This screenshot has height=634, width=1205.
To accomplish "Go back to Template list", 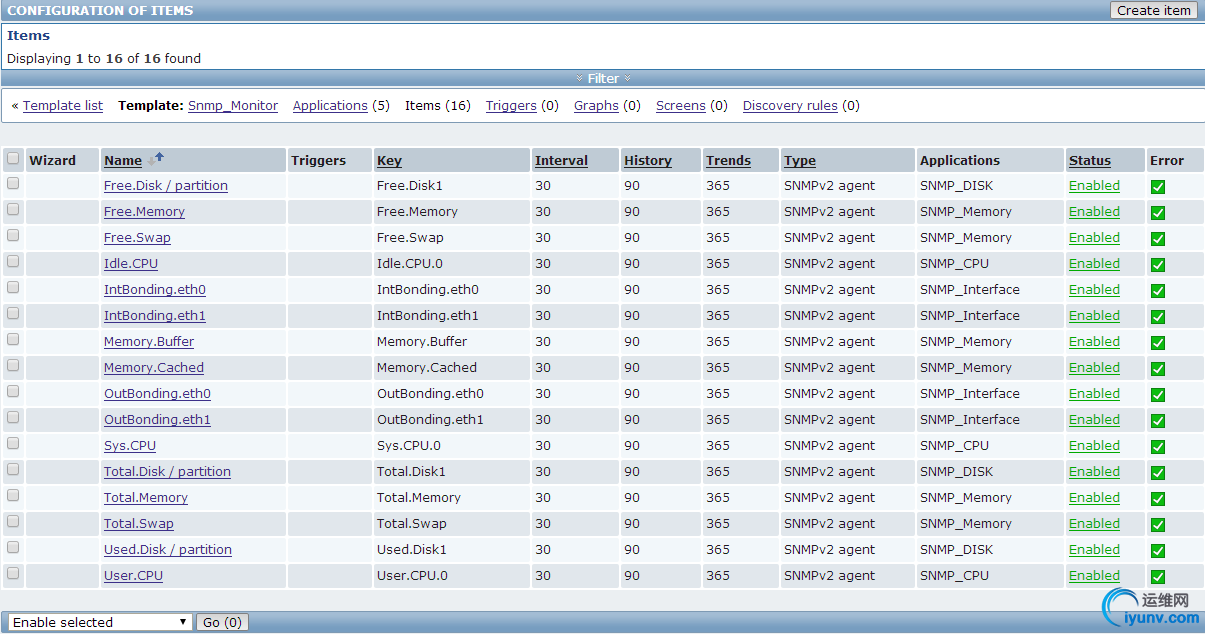I will [63, 105].
